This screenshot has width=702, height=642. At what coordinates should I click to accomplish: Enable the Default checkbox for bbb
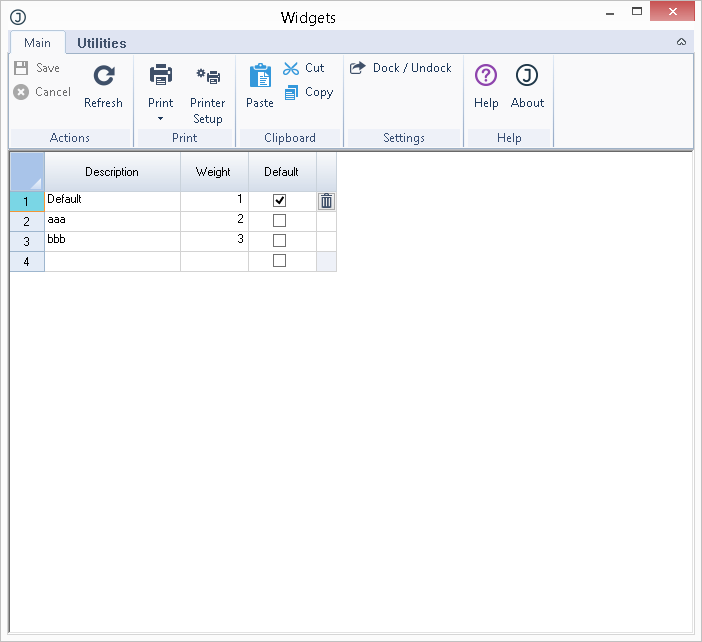tap(280, 241)
